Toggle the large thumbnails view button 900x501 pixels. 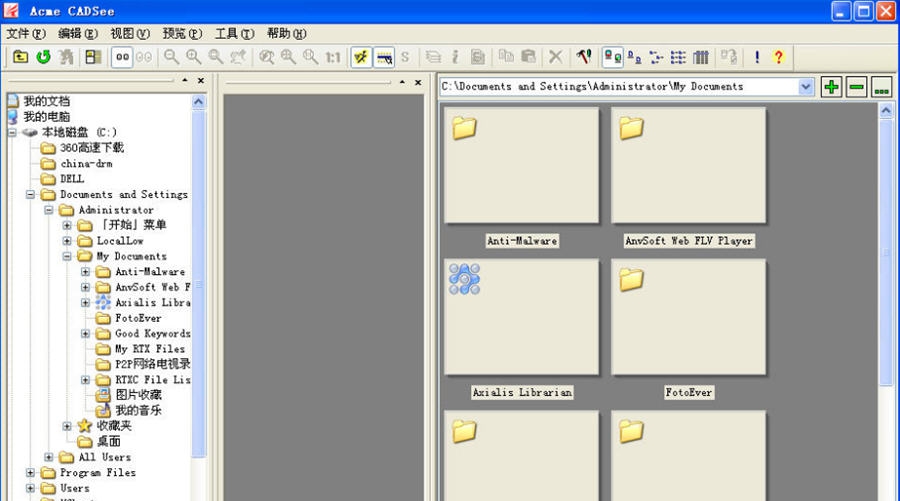(612, 57)
